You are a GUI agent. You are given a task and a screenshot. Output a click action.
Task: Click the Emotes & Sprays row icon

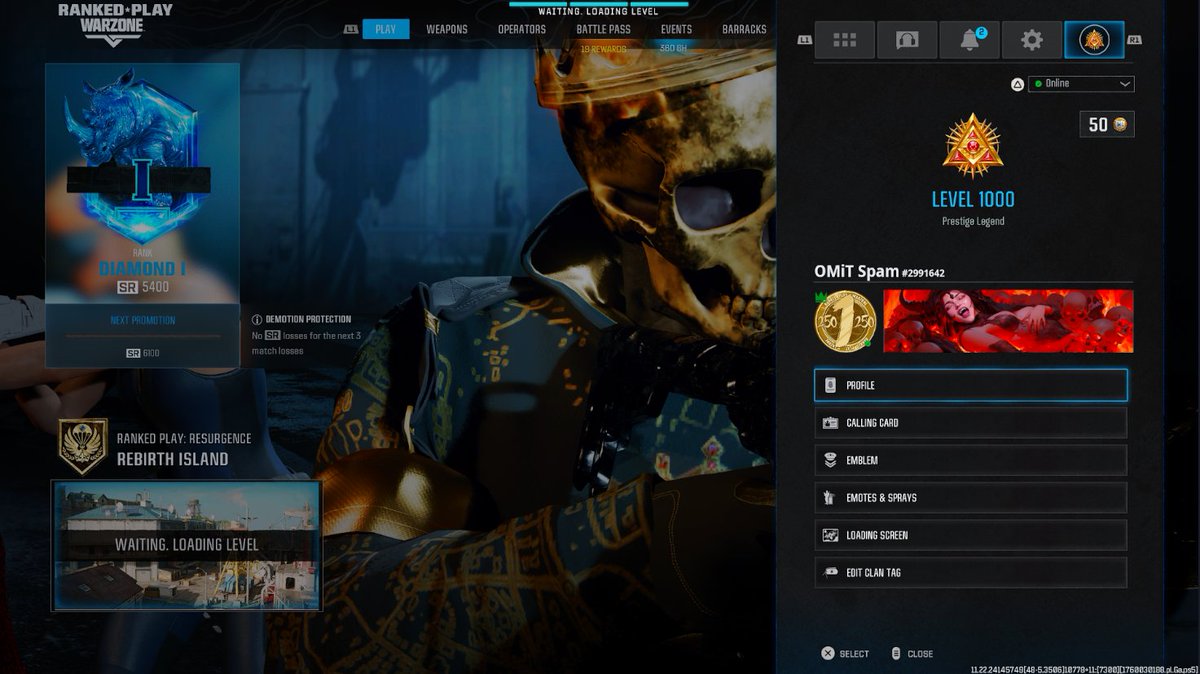point(829,498)
